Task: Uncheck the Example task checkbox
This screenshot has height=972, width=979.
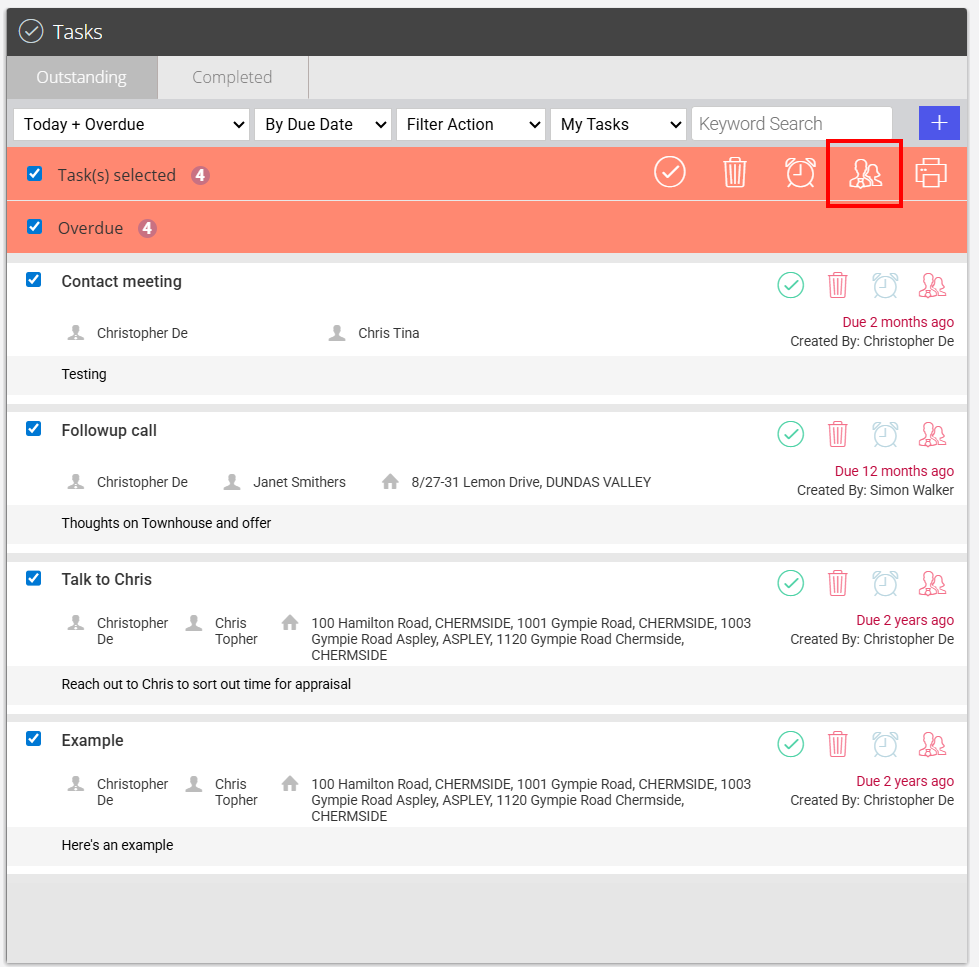Action: pos(33,739)
